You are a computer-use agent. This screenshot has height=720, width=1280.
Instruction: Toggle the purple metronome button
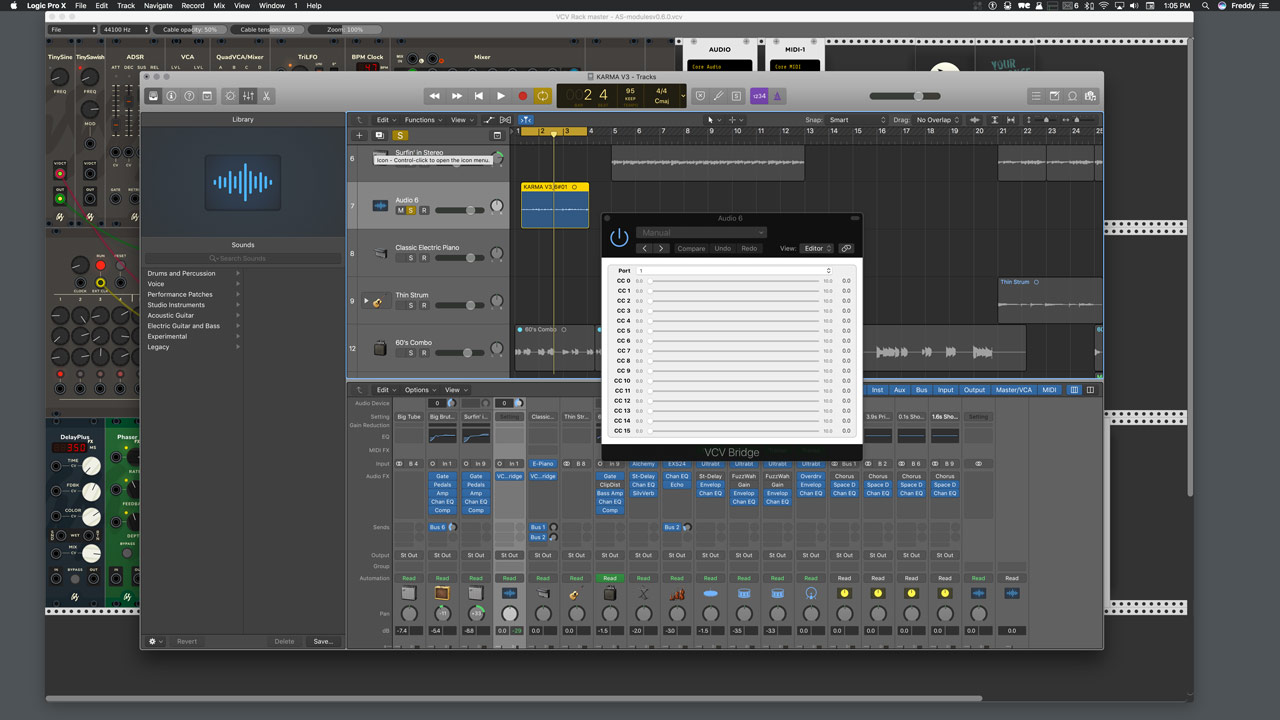pos(777,96)
